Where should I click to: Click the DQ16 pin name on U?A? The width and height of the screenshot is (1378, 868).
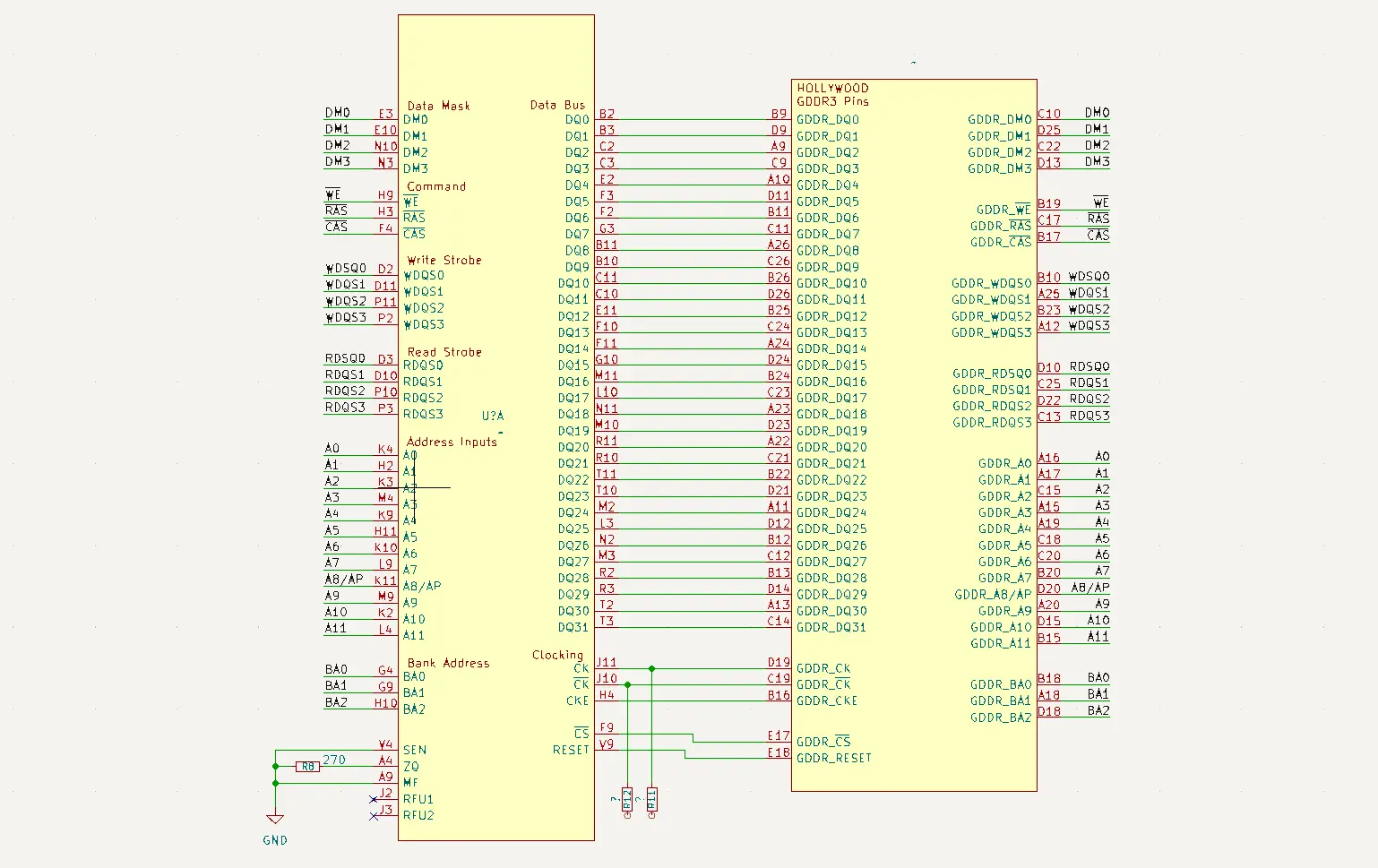(x=573, y=382)
